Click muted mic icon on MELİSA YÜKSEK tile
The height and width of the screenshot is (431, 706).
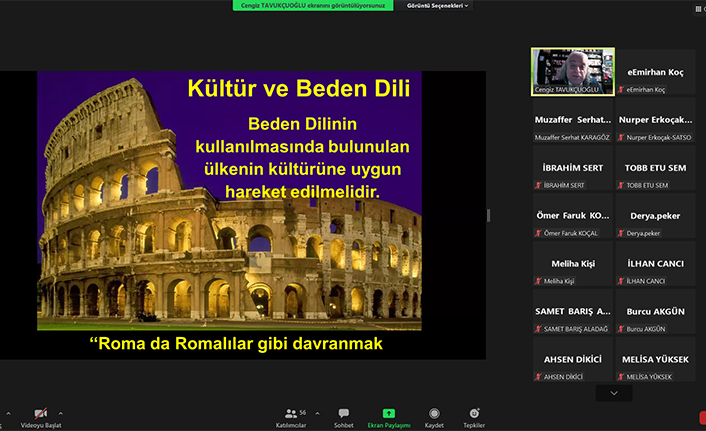(x=621, y=377)
